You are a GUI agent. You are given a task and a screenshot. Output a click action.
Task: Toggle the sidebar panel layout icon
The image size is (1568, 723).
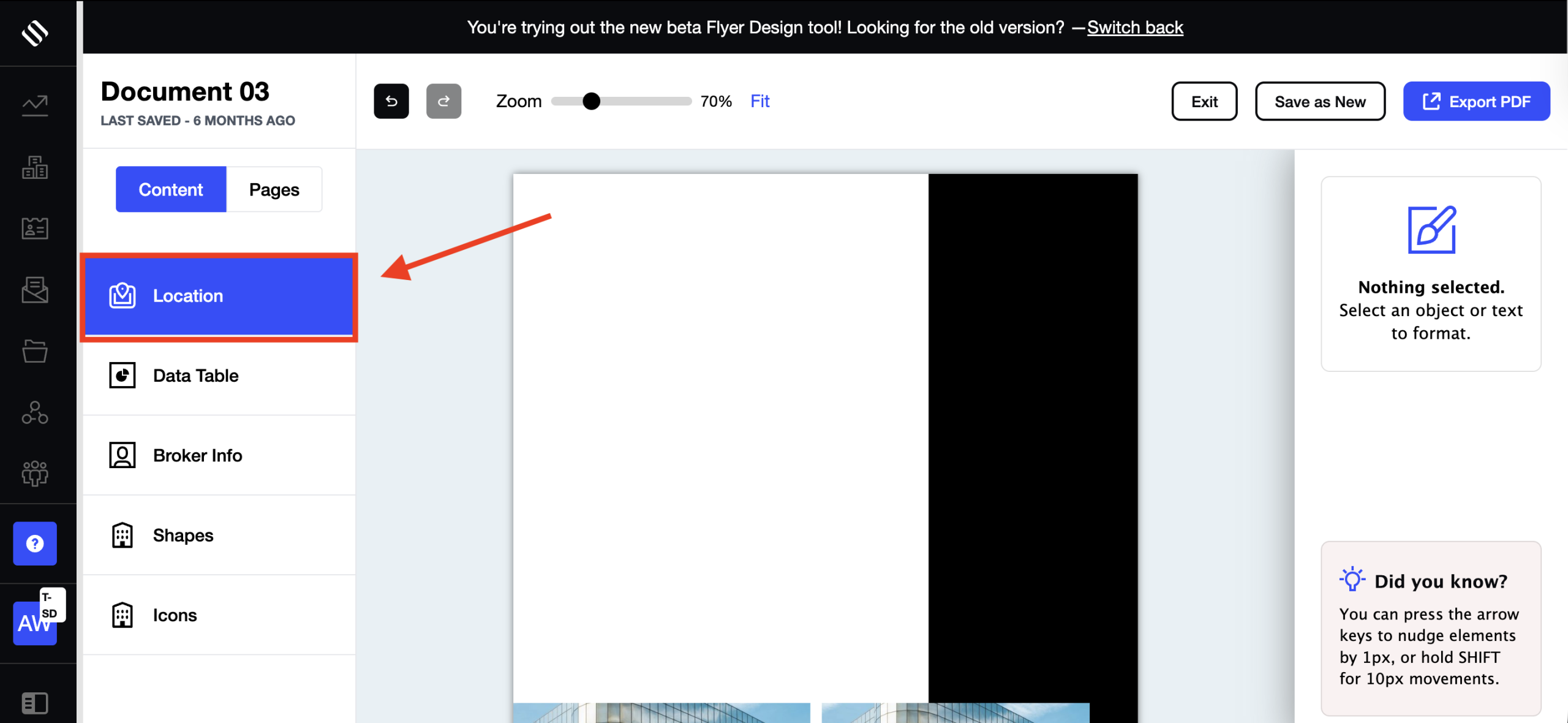(x=35, y=703)
